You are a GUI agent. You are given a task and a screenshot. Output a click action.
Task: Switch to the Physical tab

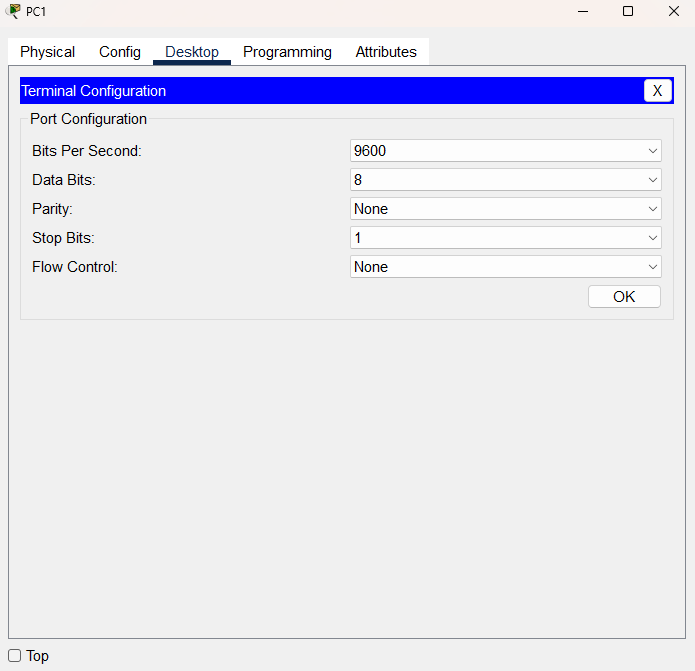pyautogui.click(x=47, y=52)
